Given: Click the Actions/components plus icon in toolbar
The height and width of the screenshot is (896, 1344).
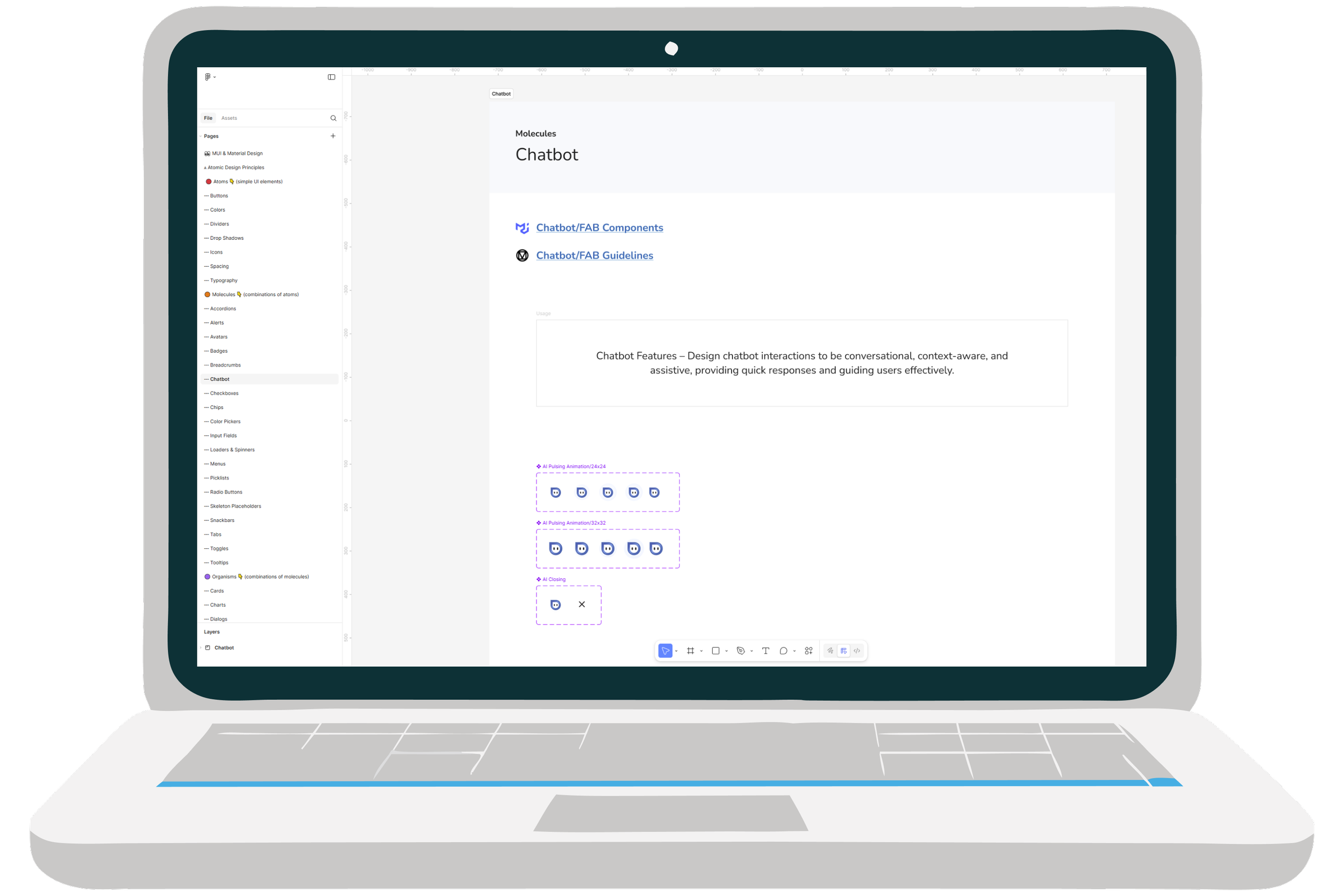Looking at the screenshot, I should coord(808,650).
